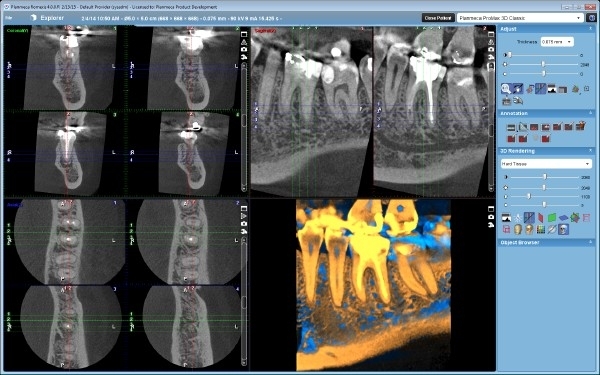
Task: Click the ruler measurement icon in Annotation
Action: point(511,127)
